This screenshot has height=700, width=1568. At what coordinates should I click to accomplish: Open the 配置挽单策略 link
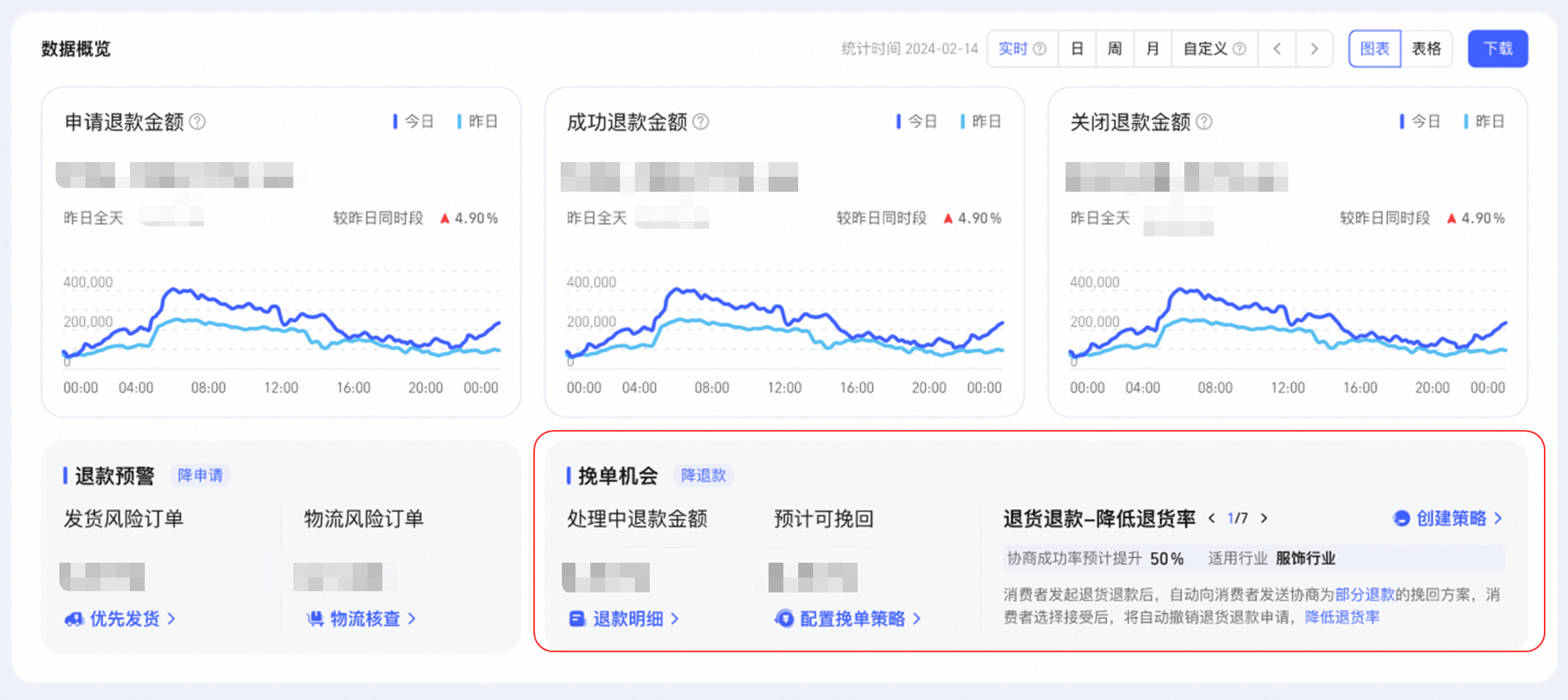(x=853, y=618)
